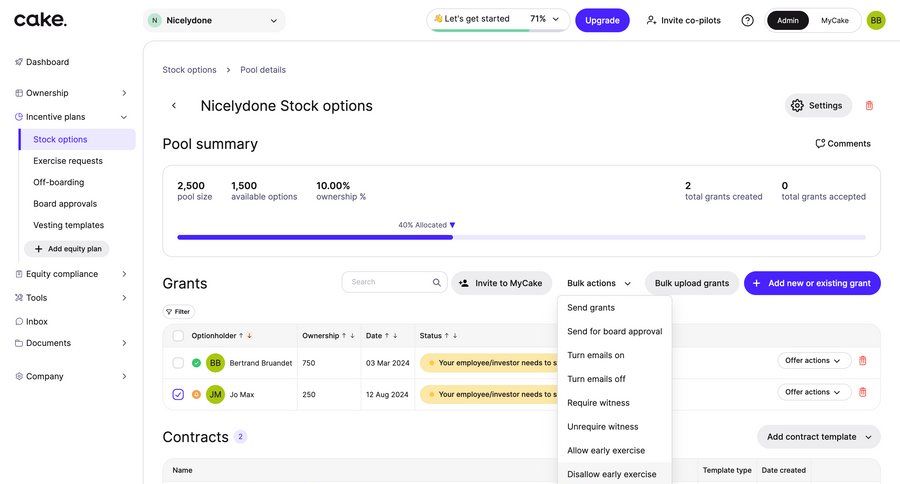Choose Send for board approval
The height and width of the screenshot is (484, 900).
point(614,331)
